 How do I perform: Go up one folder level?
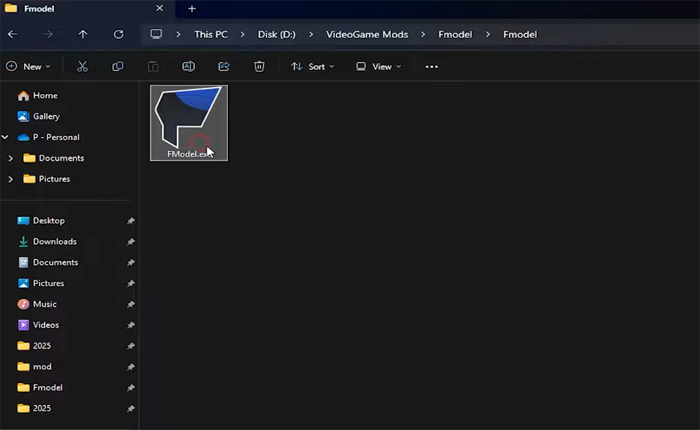[x=83, y=34]
